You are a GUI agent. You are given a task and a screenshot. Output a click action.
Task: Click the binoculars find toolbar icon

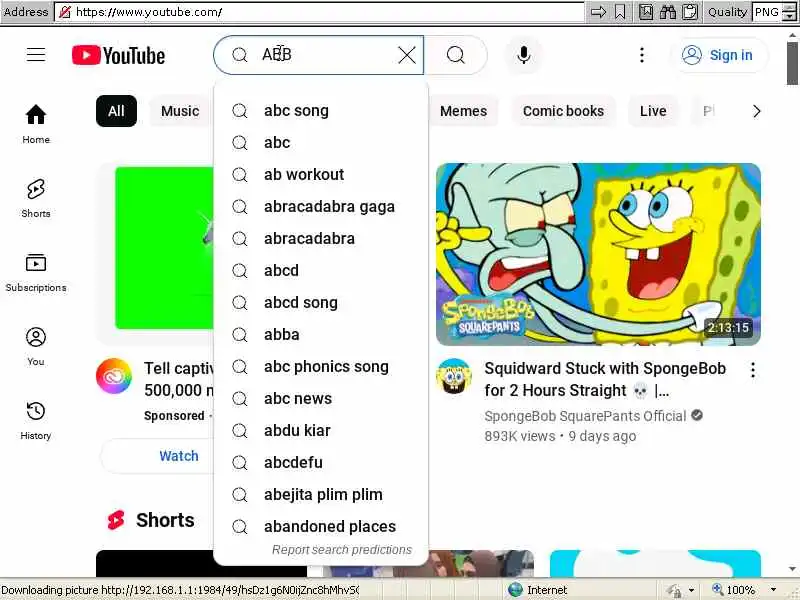coord(668,12)
